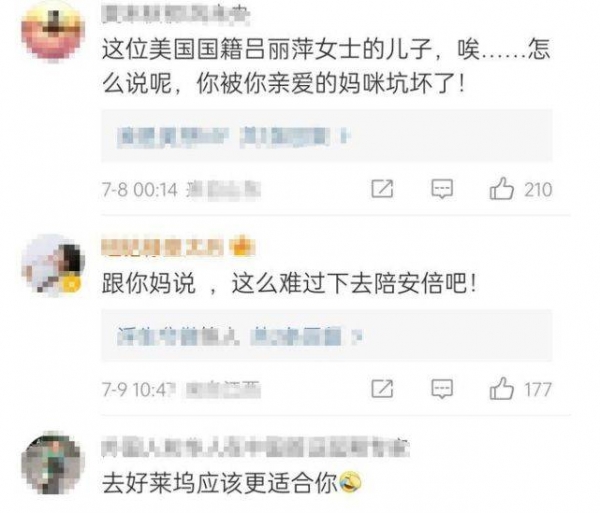
Task: Select comment text 去好莱坞应该更适合你
Action: point(220,482)
